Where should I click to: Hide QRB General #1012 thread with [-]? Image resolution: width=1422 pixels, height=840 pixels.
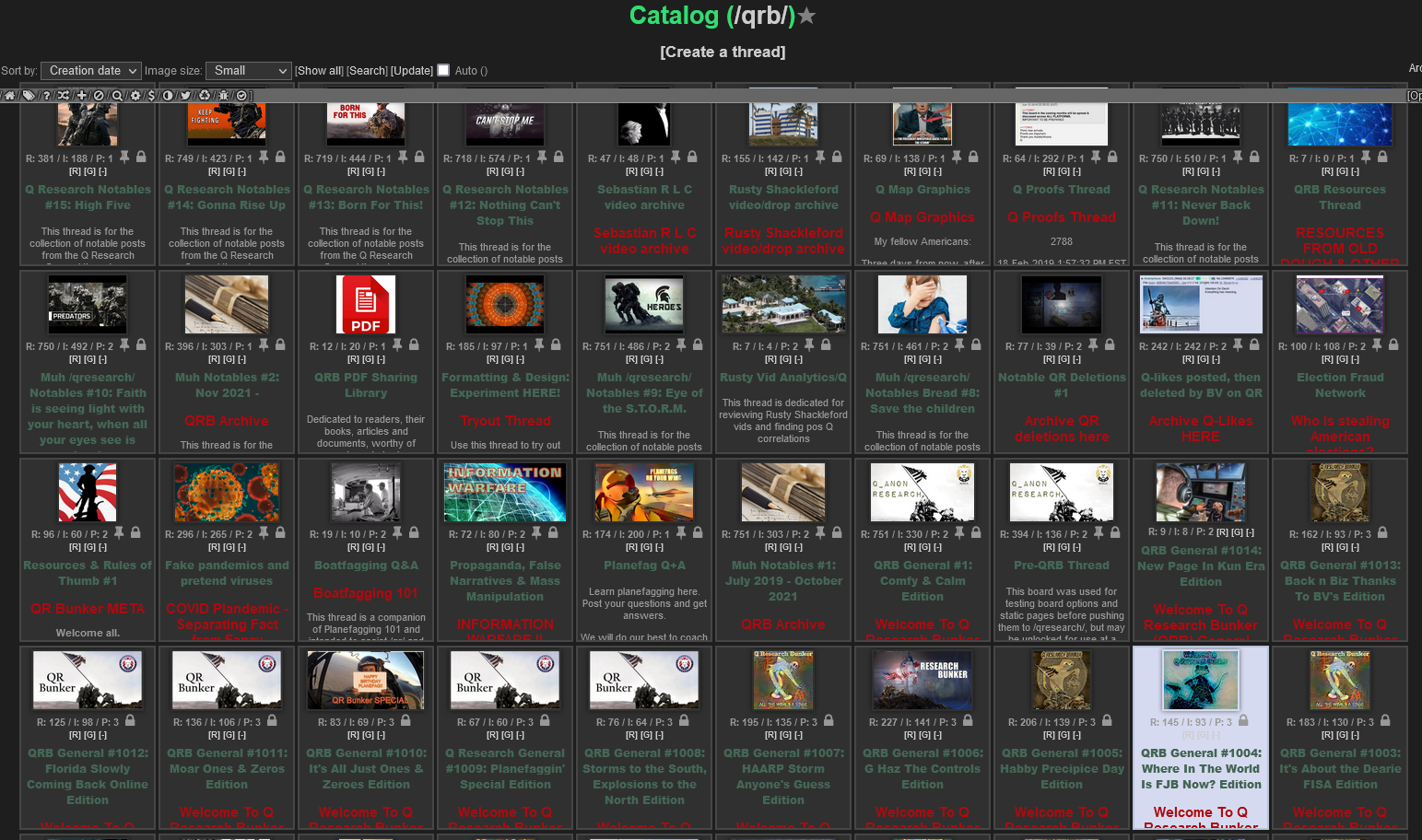click(x=102, y=735)
